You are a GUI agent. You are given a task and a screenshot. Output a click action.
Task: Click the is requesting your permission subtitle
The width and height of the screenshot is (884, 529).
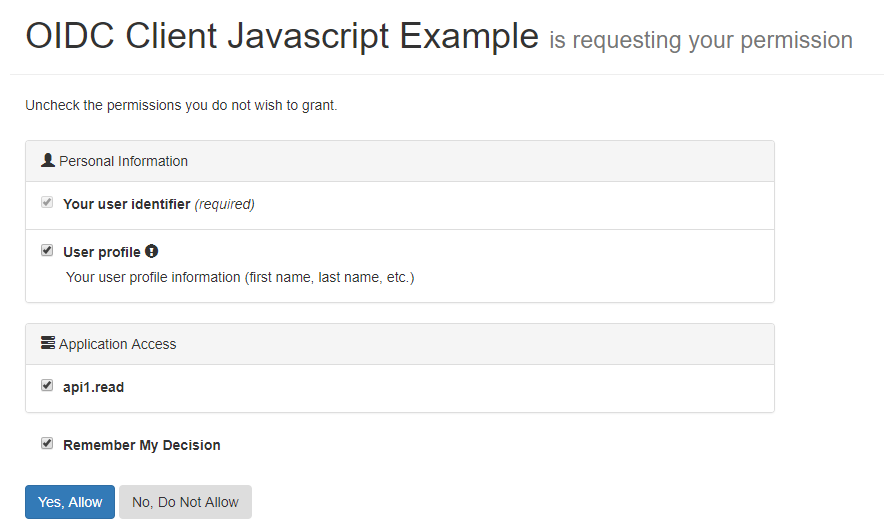[x=700, y=41]
